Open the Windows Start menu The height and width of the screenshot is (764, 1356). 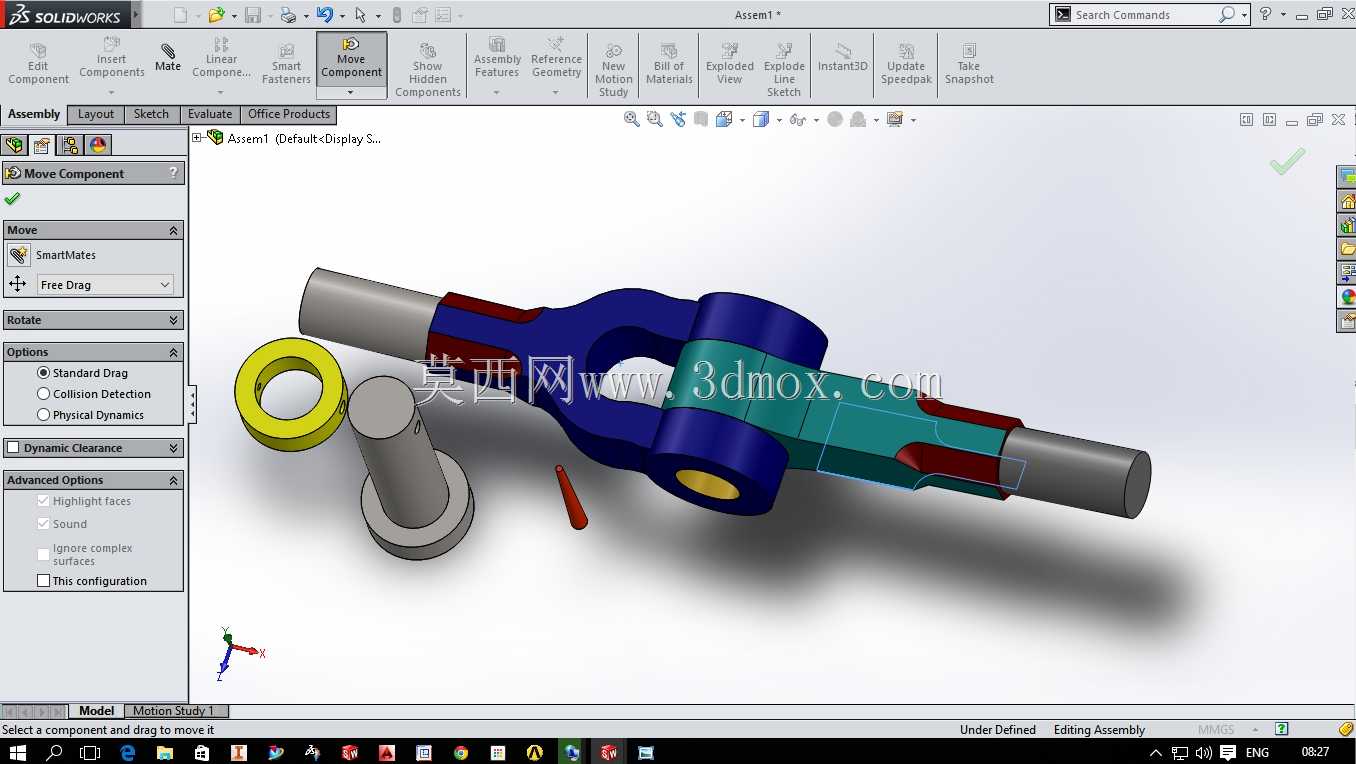pos(17,752)
